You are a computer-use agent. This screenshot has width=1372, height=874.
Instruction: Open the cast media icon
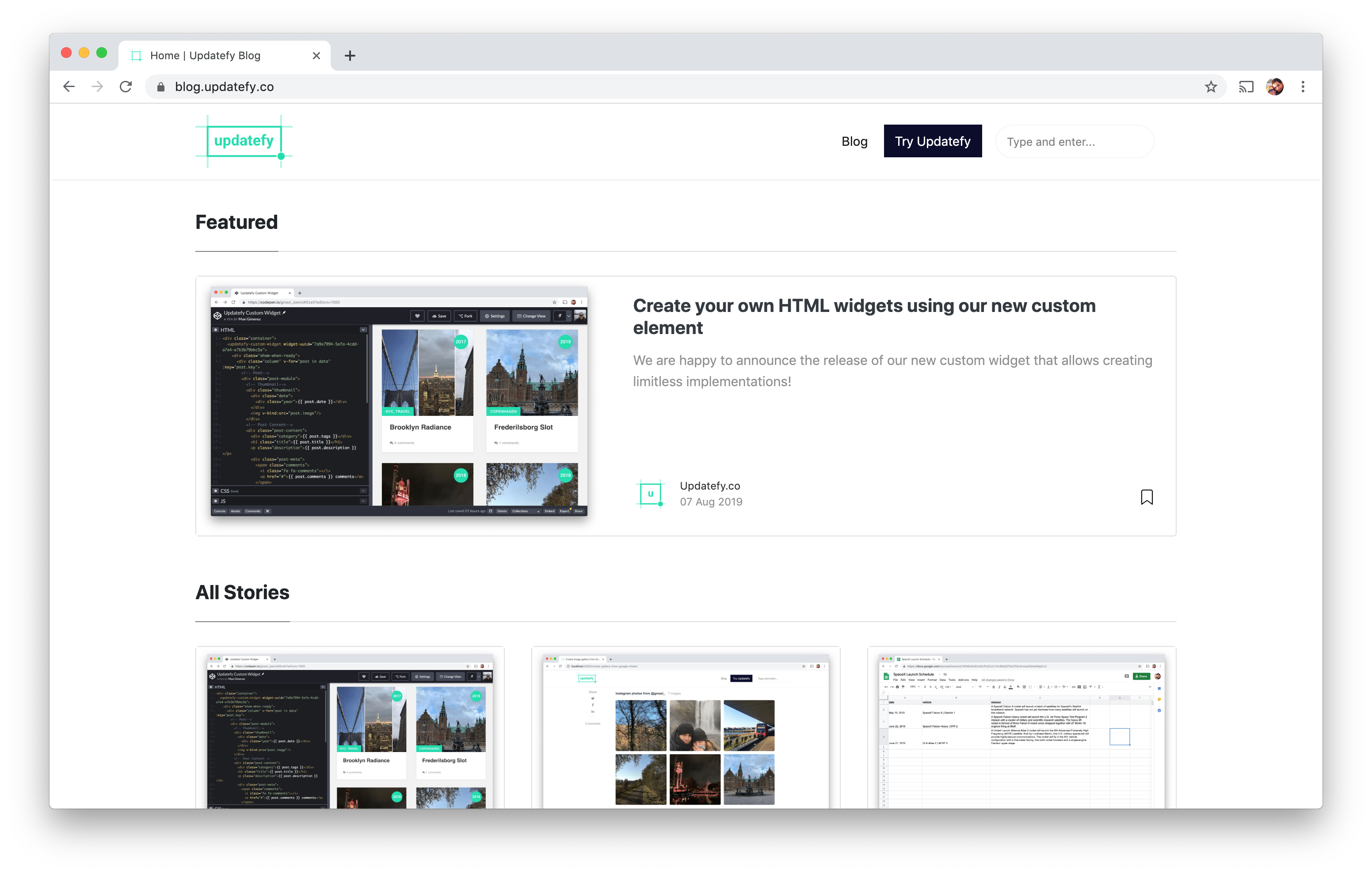(1246, 87)
